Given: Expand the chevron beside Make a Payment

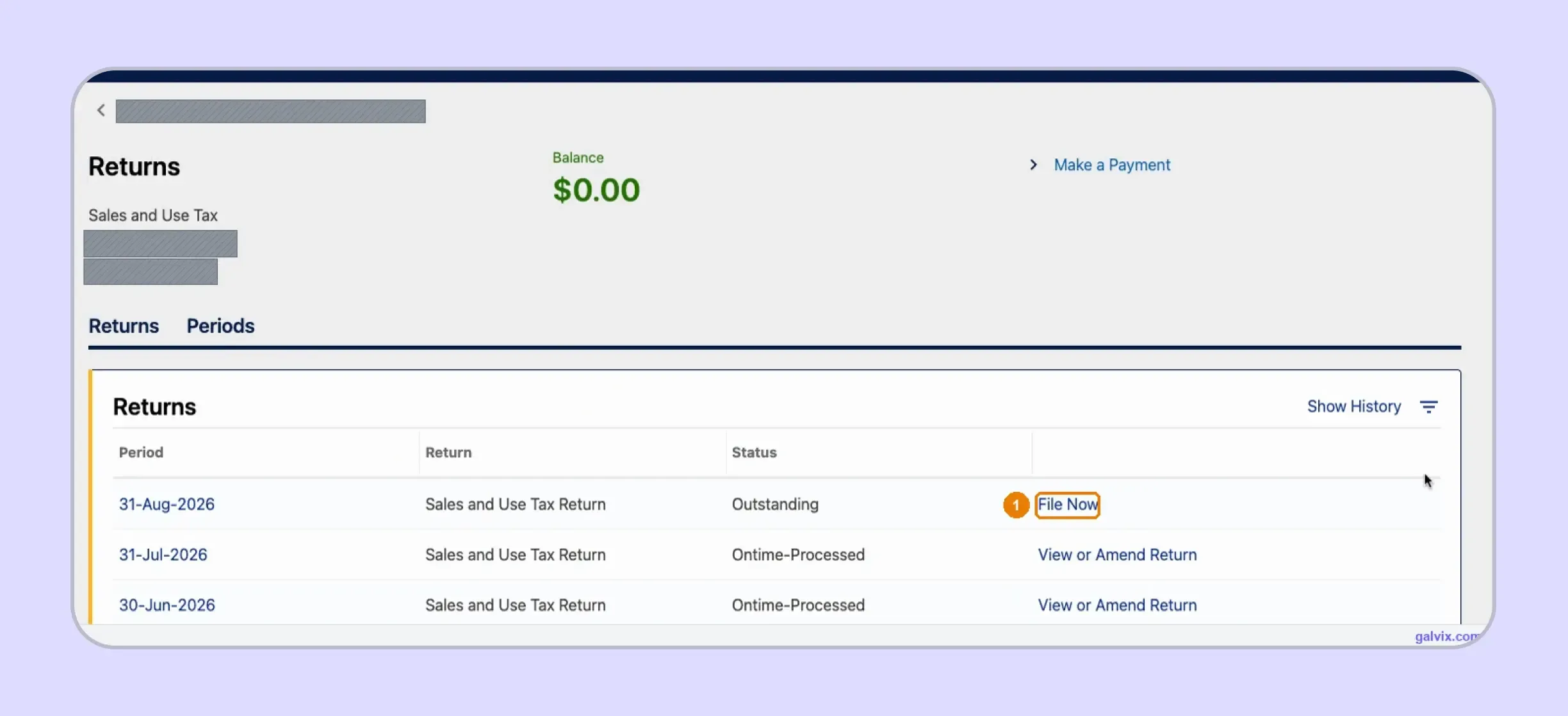Looking at the screenshot, I should (1033, 165).
